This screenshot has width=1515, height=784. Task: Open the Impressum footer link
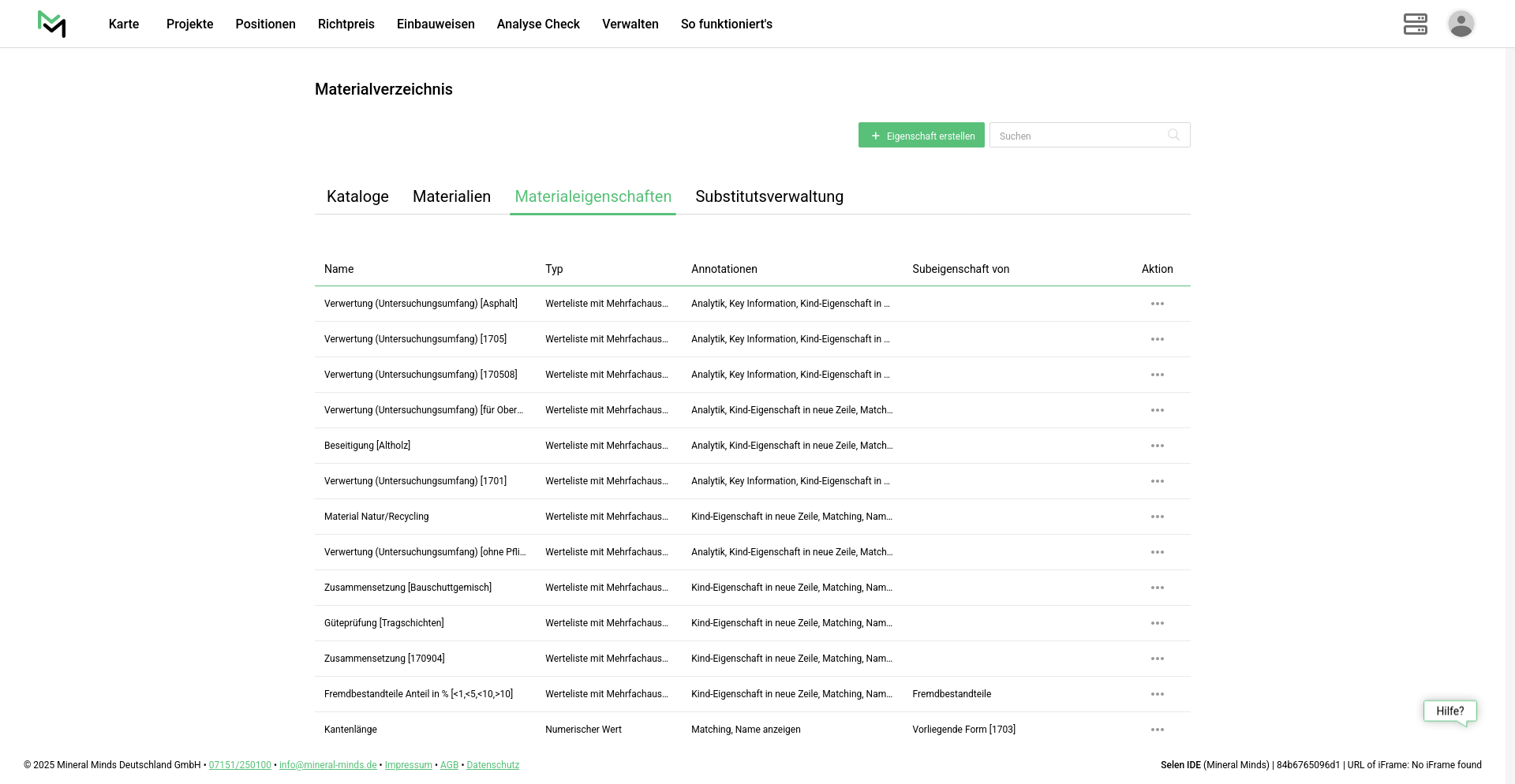tap(408, 765)
